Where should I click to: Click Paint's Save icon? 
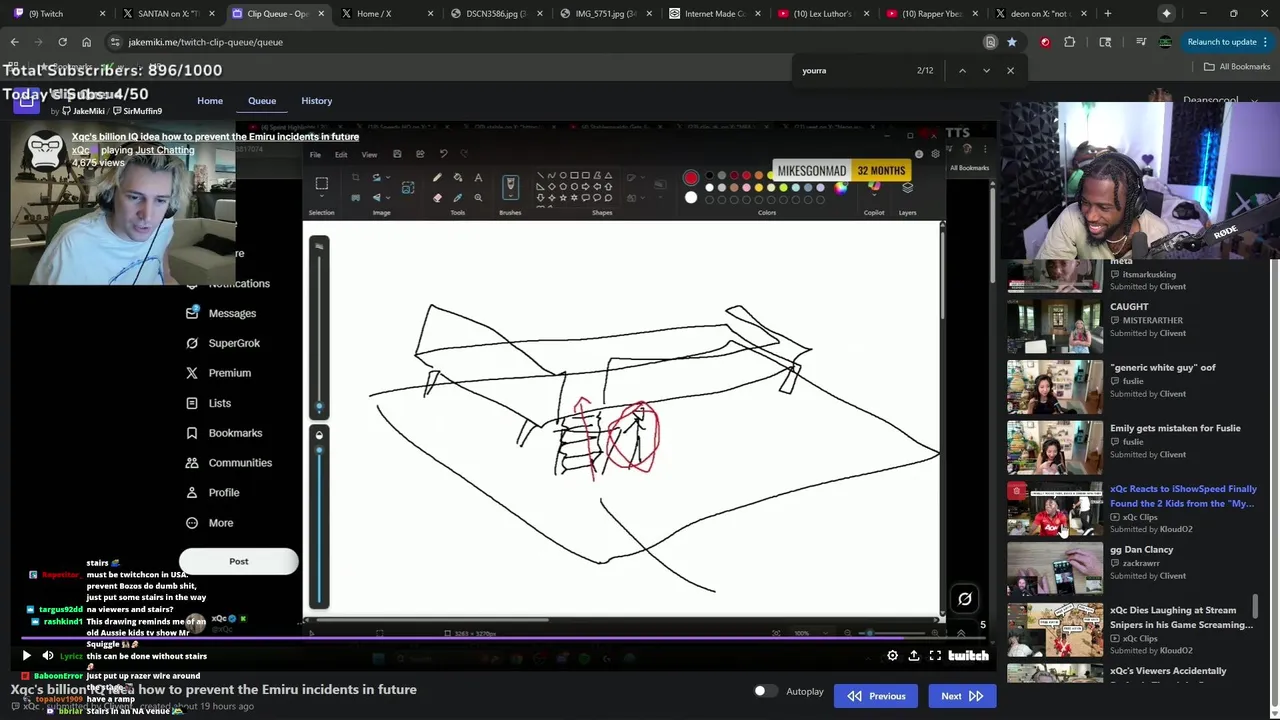click(x=397, y=154)
